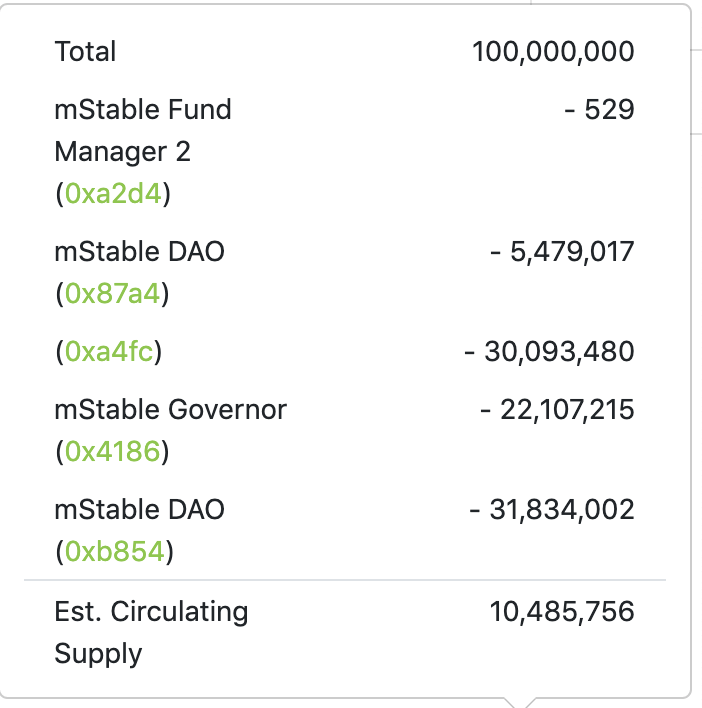Image resolution: width=702 pixels, height=708 pixels.
Task: Open the 0xb854 address link
Action: tap(115, 551)
